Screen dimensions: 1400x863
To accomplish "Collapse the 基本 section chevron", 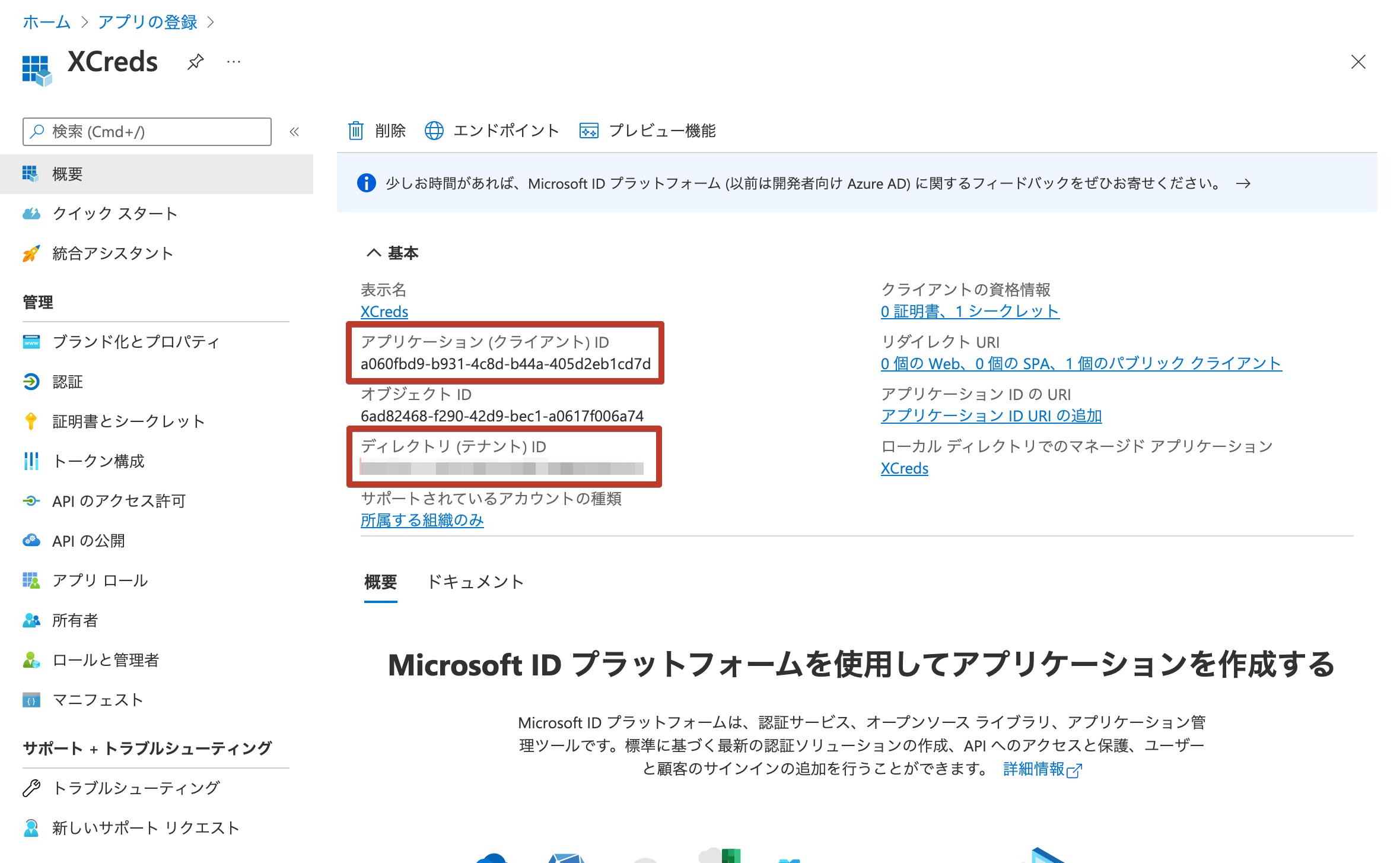I will pos(374,253).
